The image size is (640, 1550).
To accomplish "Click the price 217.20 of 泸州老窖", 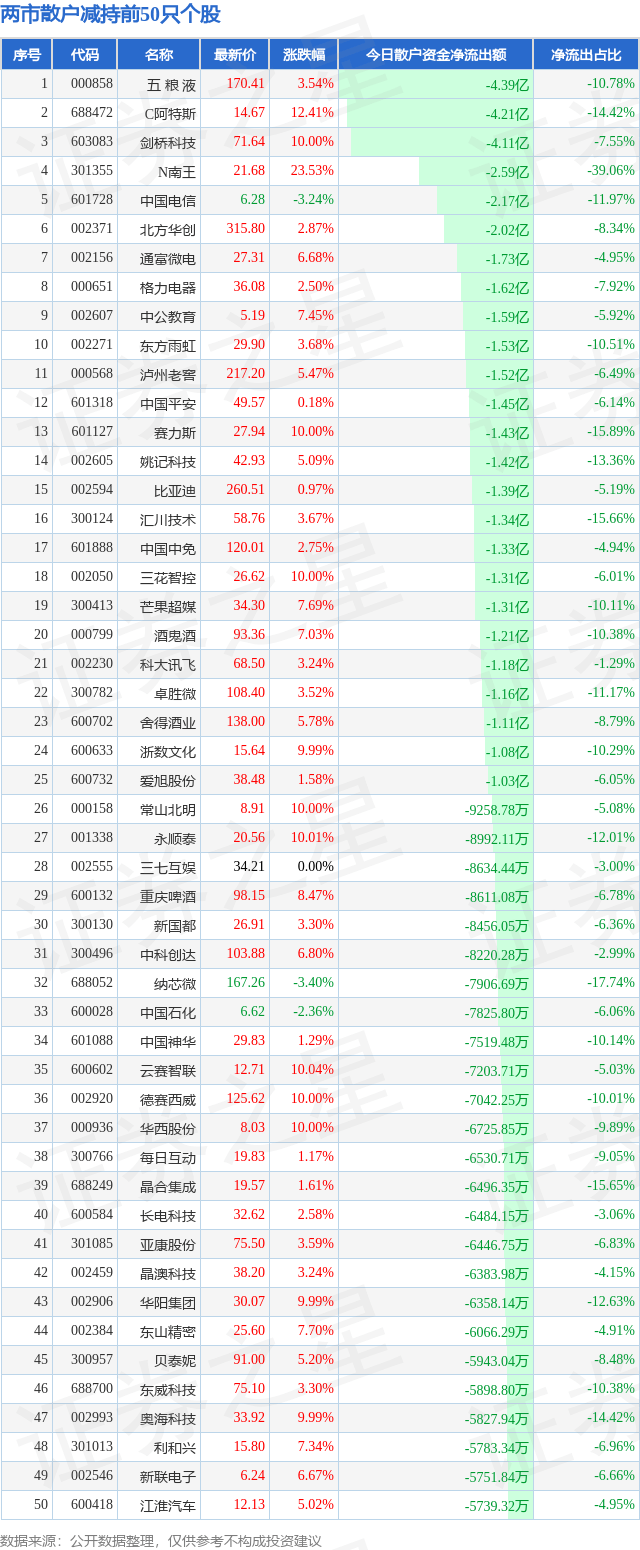I will coord(246,374).
